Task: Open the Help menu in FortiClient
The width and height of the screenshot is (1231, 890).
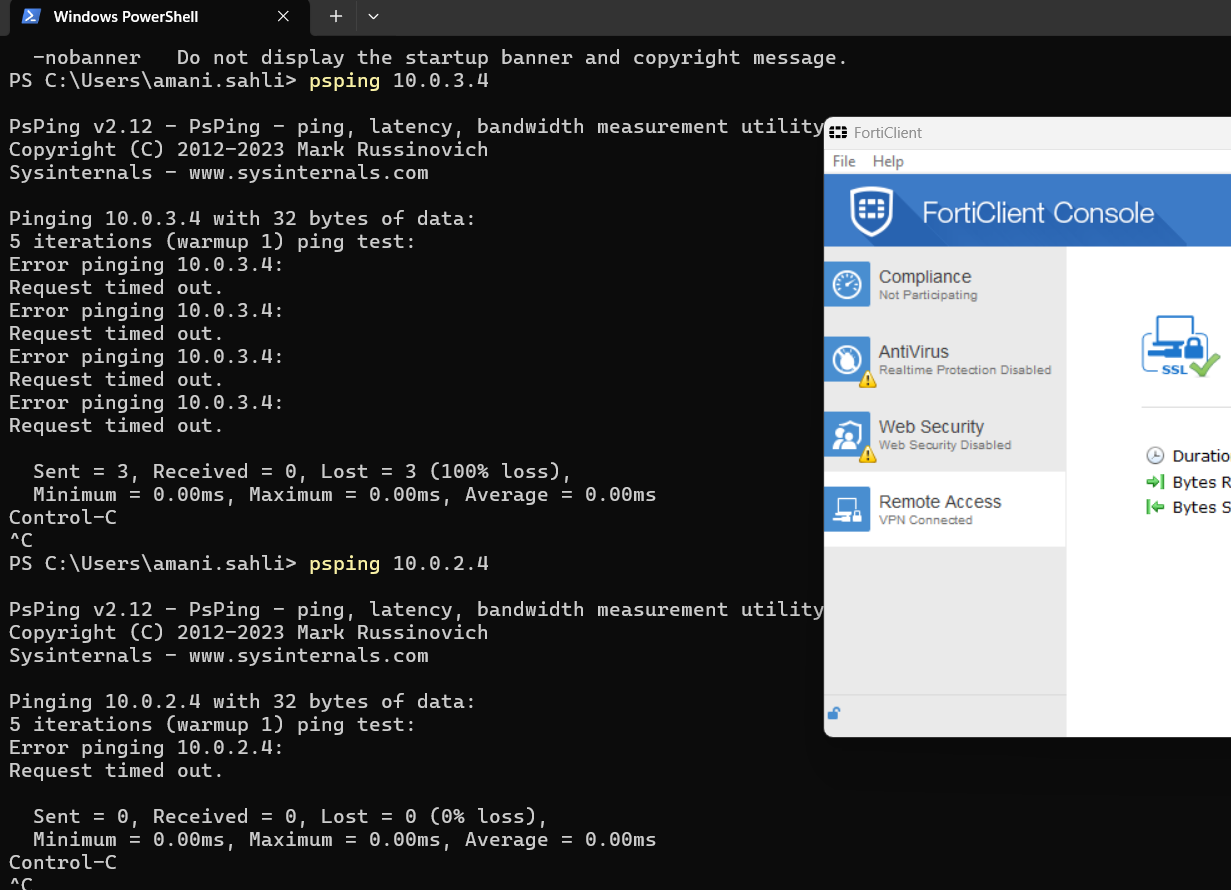Action: coord(888,161)
